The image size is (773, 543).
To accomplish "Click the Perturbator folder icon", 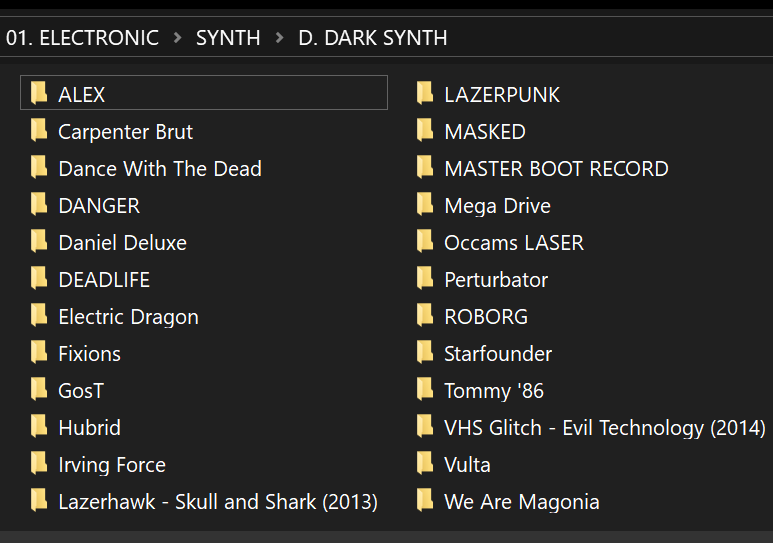I will (424, 278).
